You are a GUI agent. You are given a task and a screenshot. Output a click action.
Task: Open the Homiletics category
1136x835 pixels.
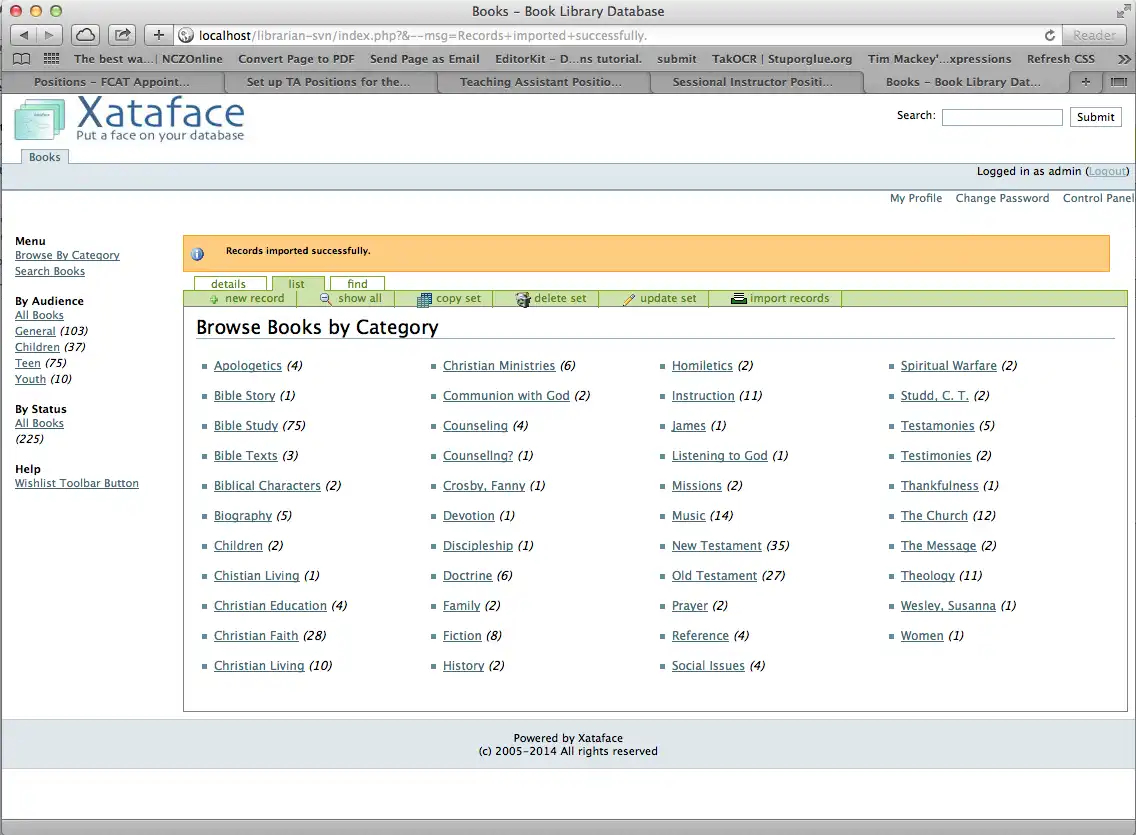[x=702, y=366]
